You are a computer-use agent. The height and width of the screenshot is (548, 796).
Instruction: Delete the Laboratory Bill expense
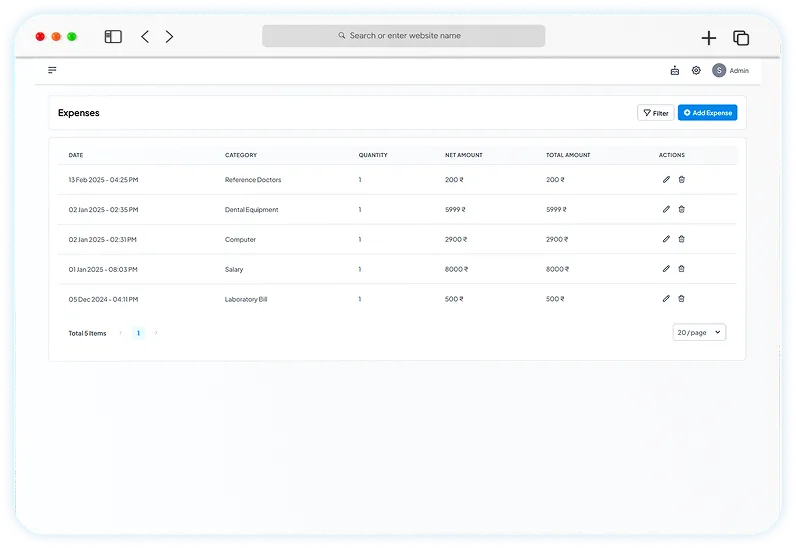681,299
